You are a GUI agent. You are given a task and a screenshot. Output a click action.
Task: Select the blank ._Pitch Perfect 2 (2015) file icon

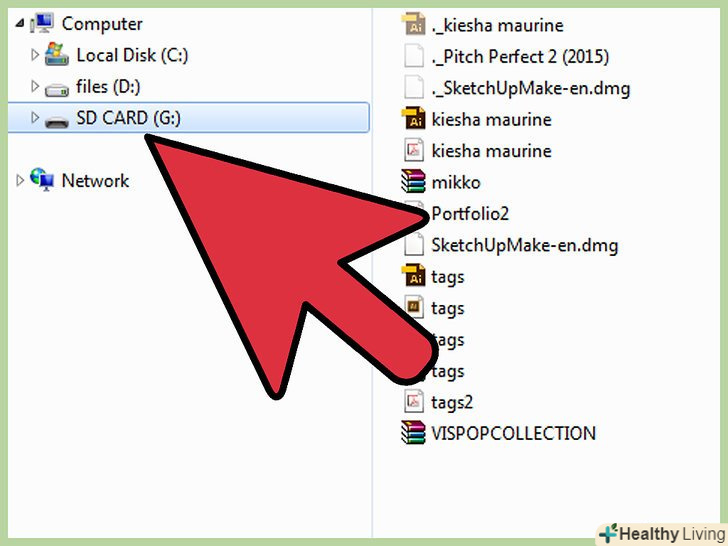(x=413, y=56)
